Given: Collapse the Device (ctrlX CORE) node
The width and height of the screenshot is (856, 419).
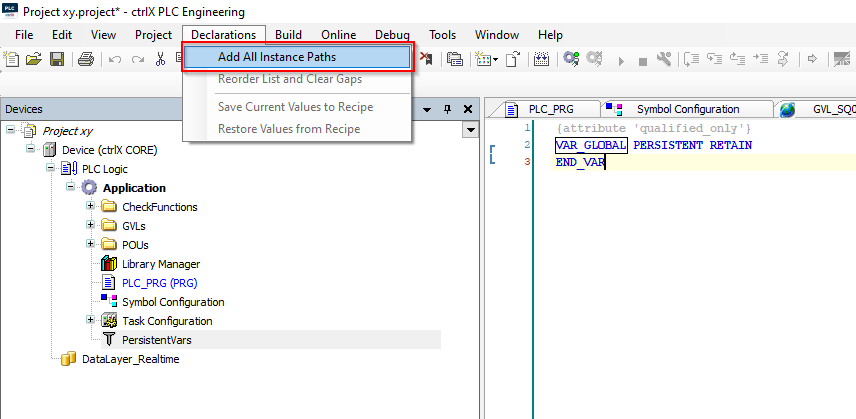Looking at the screenshot, I should tap(31, 149).
